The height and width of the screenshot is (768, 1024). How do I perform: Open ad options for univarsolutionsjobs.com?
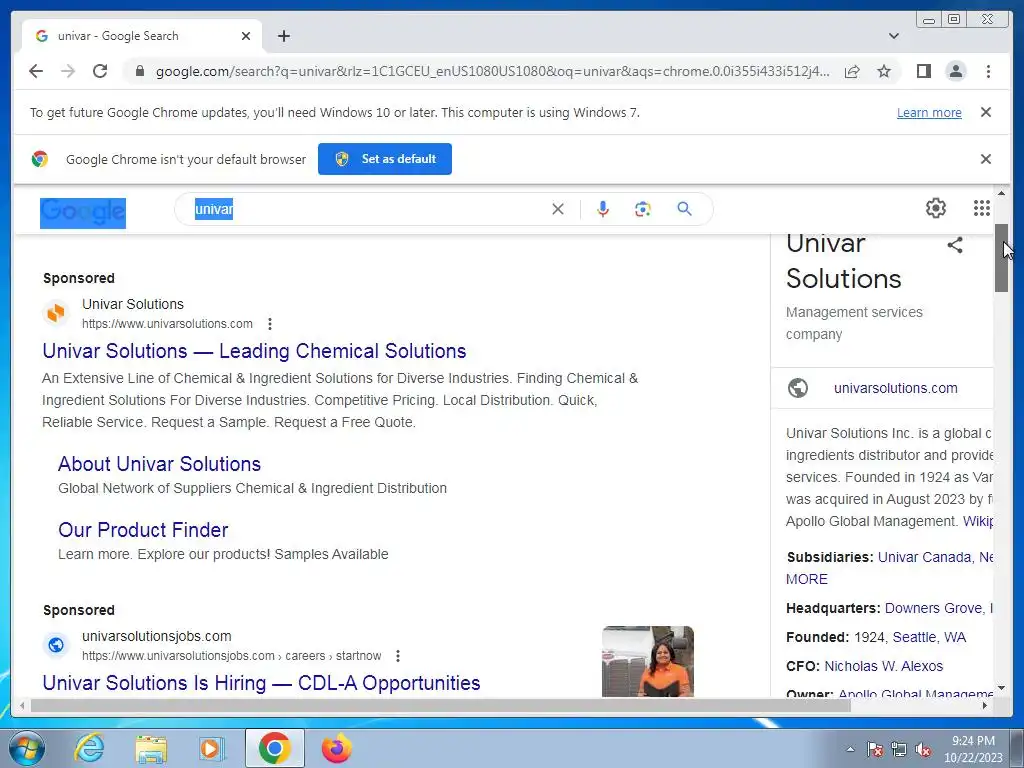click(398, 656)
